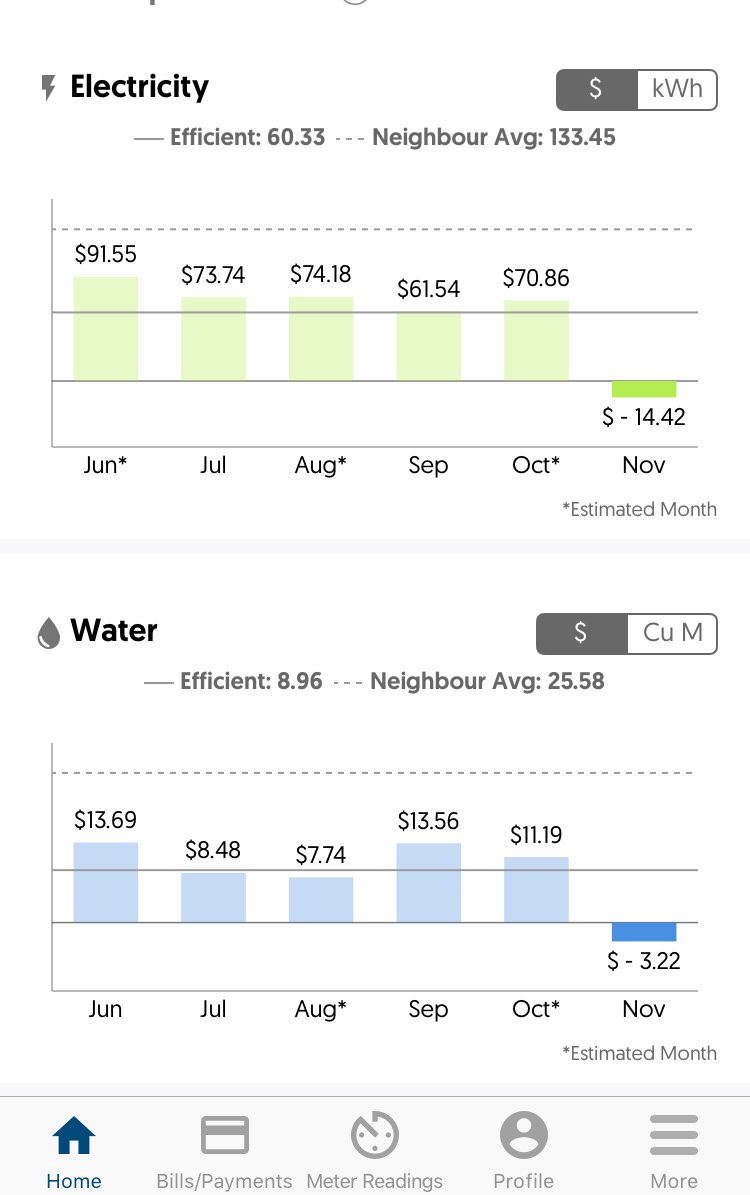Tap the Water droplet icon
The width and height of the screenshot is (750, 1195).
click(48, 633)
